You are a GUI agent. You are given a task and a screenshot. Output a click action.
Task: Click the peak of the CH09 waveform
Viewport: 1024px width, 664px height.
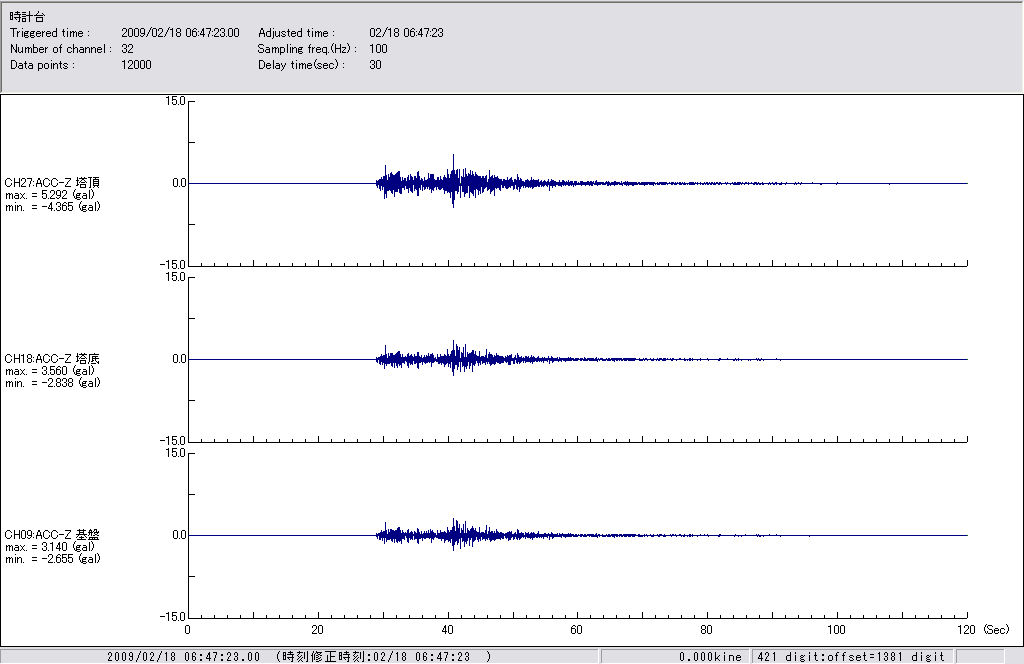(454, 521)
